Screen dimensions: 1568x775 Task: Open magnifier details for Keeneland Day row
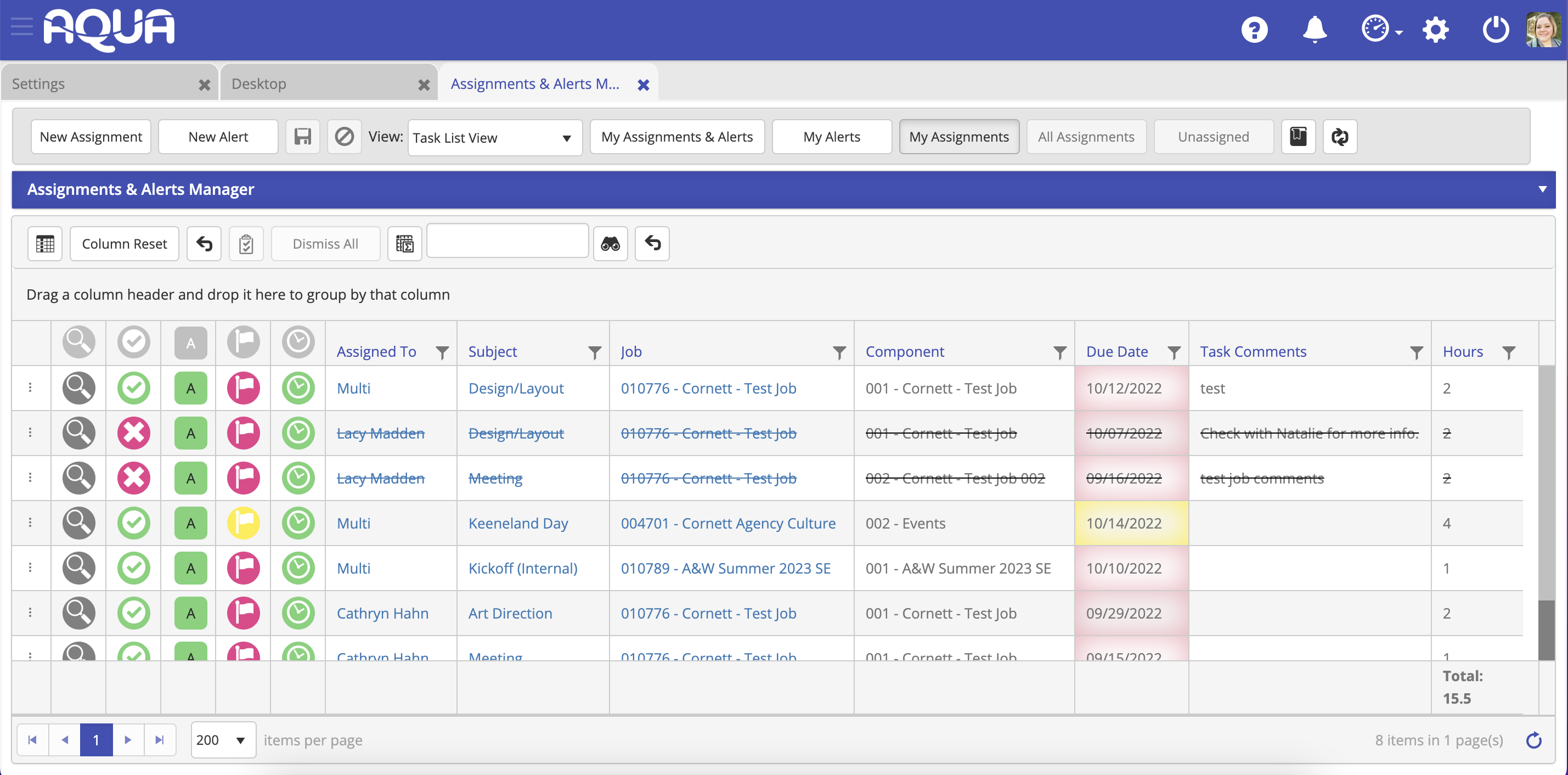click(78, 523)
